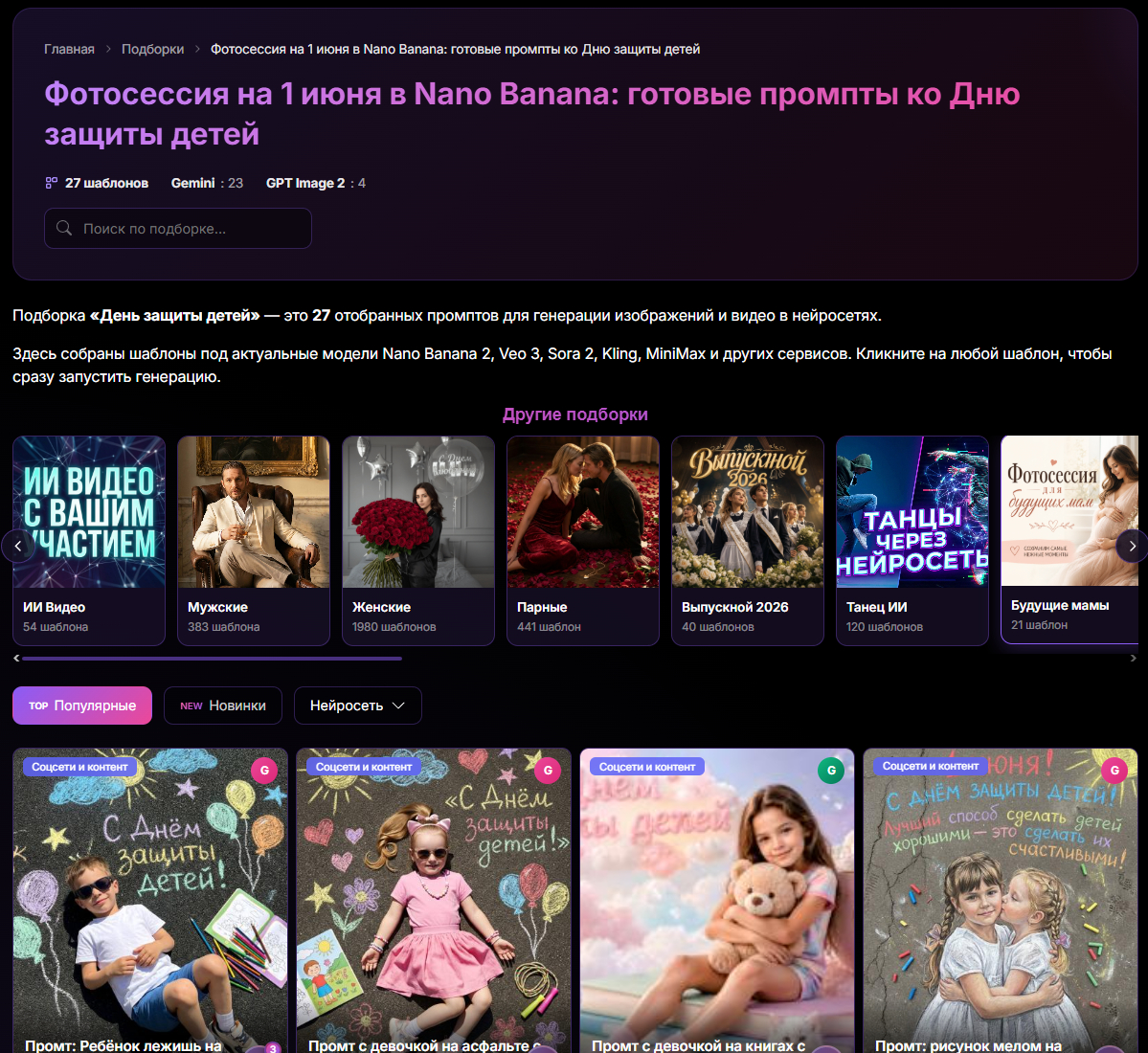Switch to the Новинки tab

point(222,706)
